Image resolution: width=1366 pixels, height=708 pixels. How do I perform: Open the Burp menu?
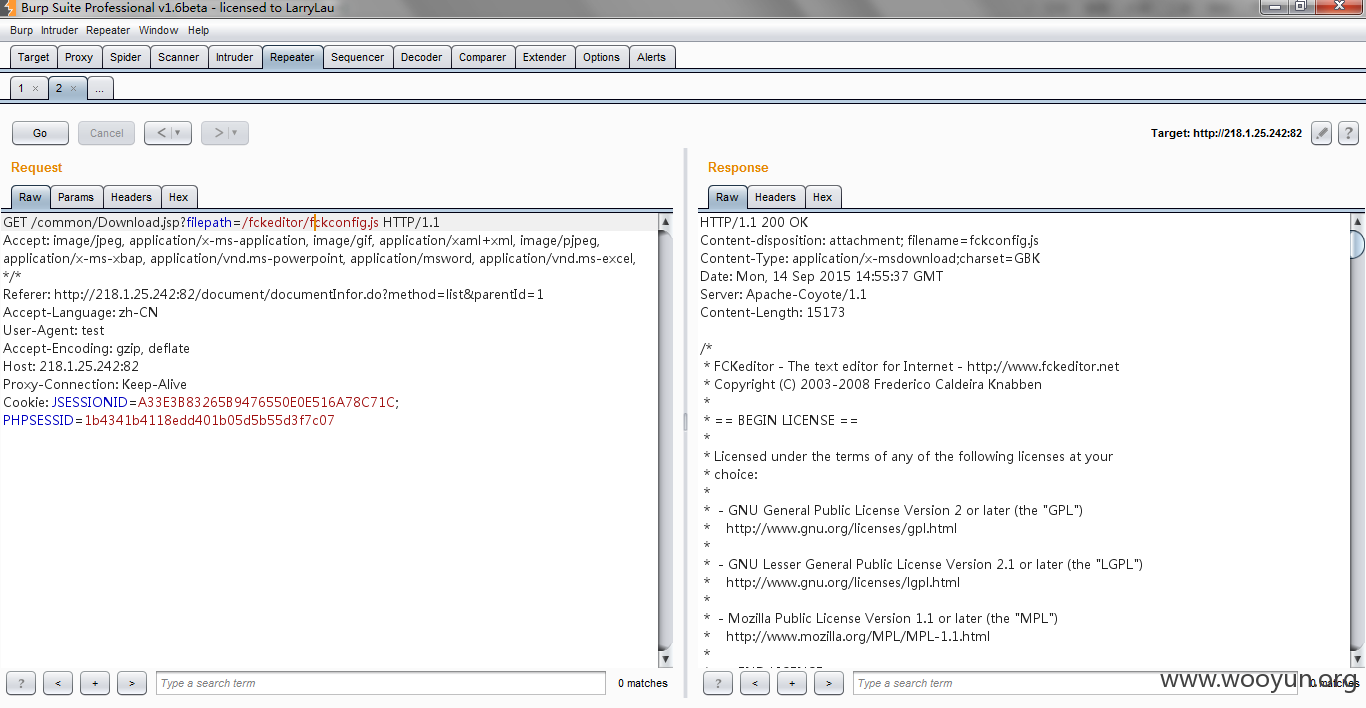(21, 30)
